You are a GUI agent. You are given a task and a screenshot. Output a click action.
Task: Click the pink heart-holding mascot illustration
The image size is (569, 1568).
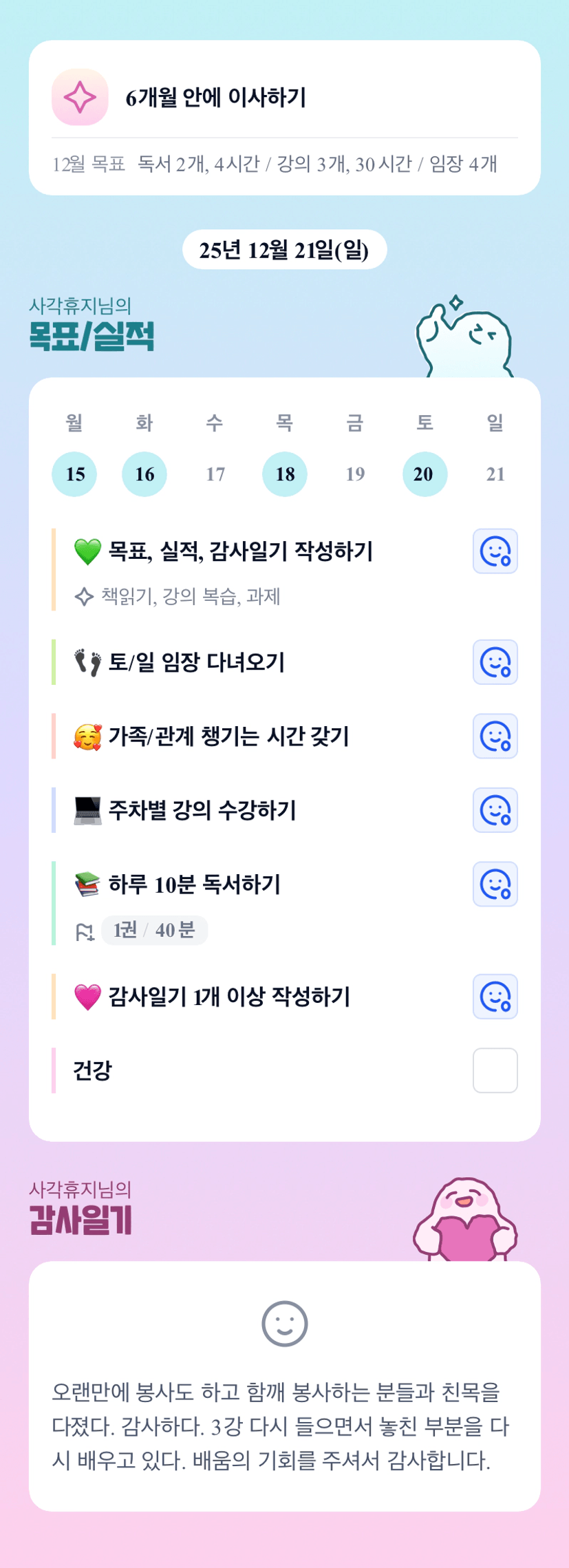coord(465,1220)
